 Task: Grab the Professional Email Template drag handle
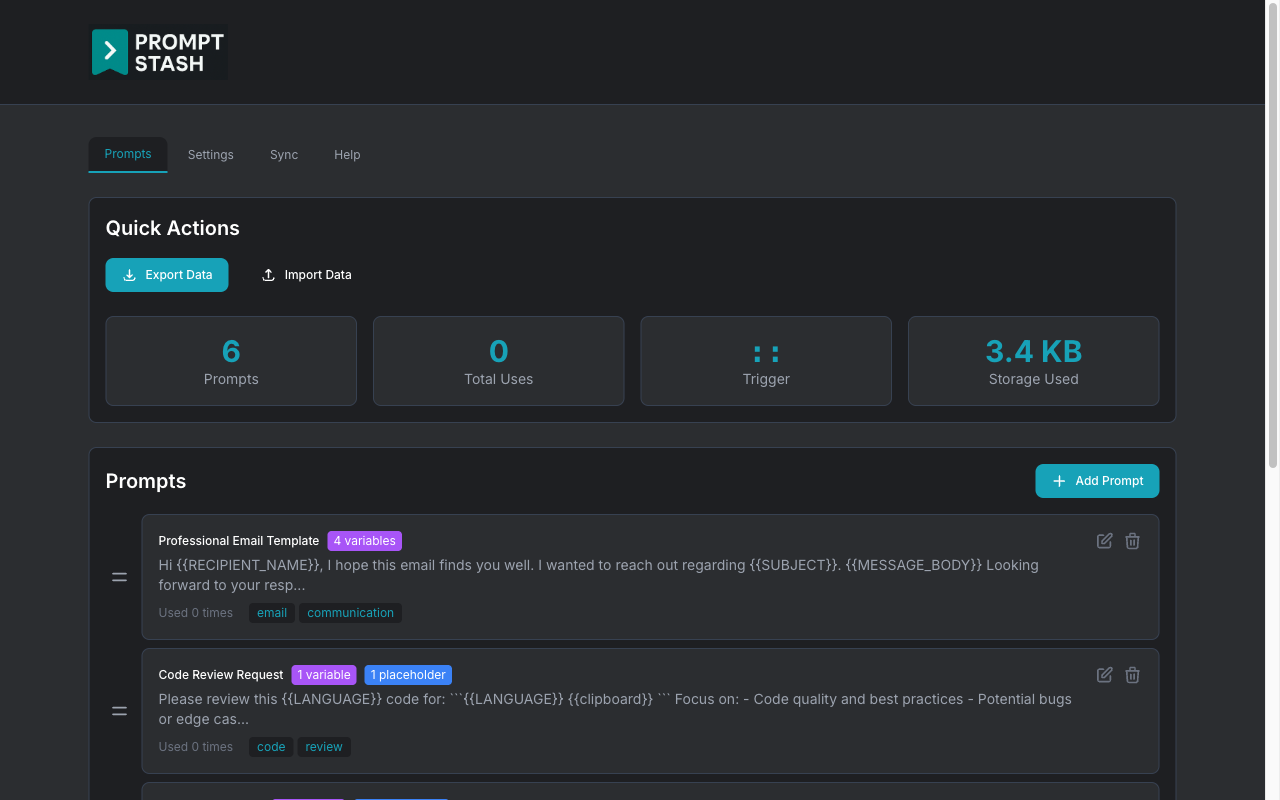pos(119,577)
